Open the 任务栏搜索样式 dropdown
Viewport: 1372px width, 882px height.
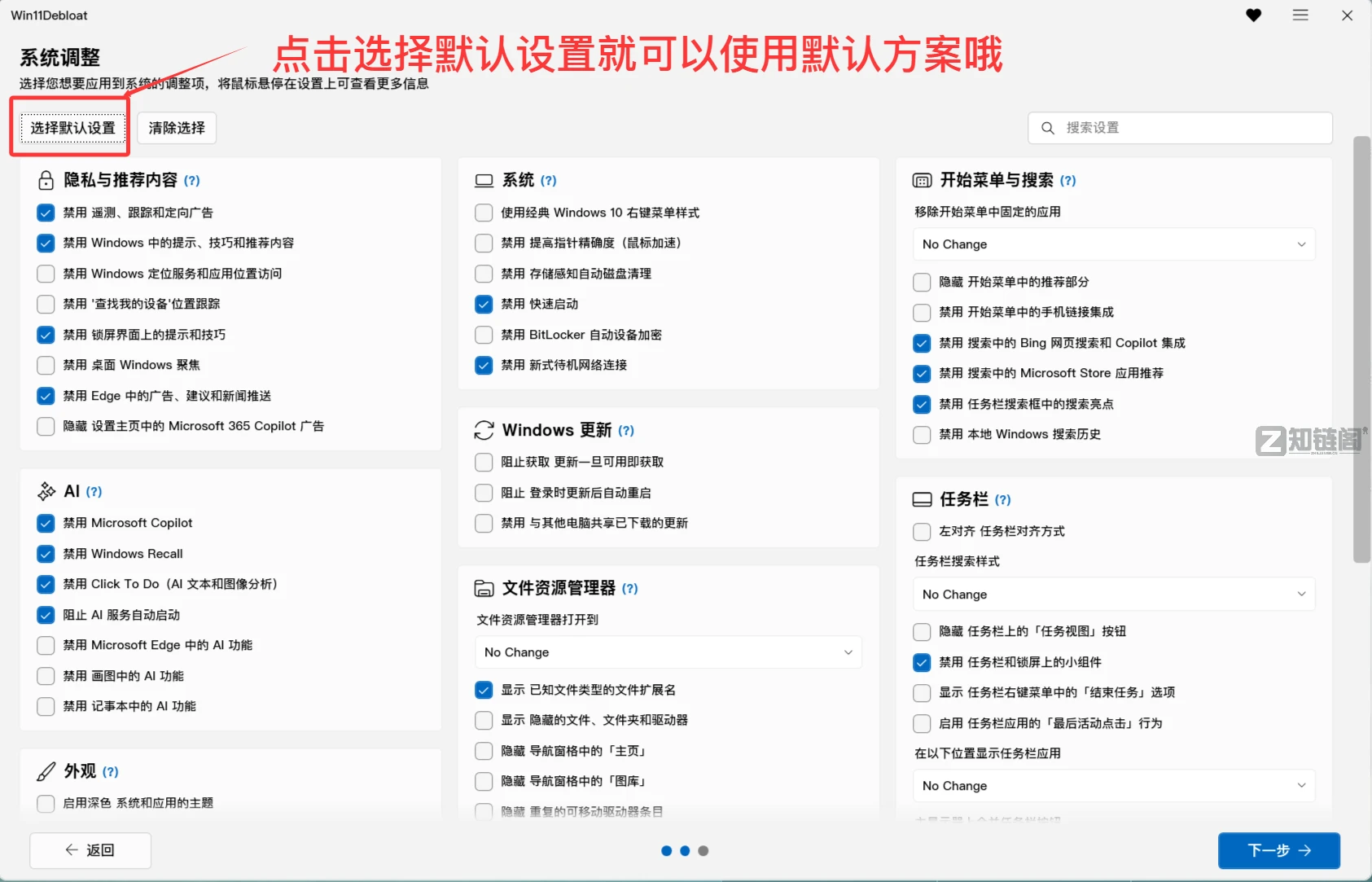(1113, 594)
